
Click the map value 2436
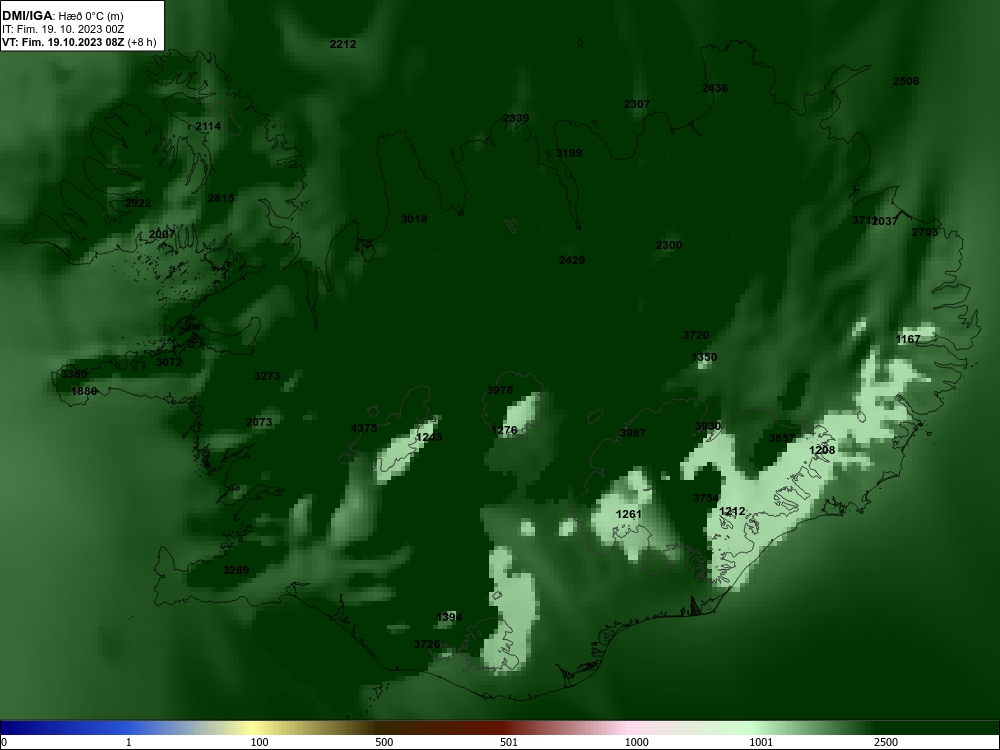[x=715, y=88]
